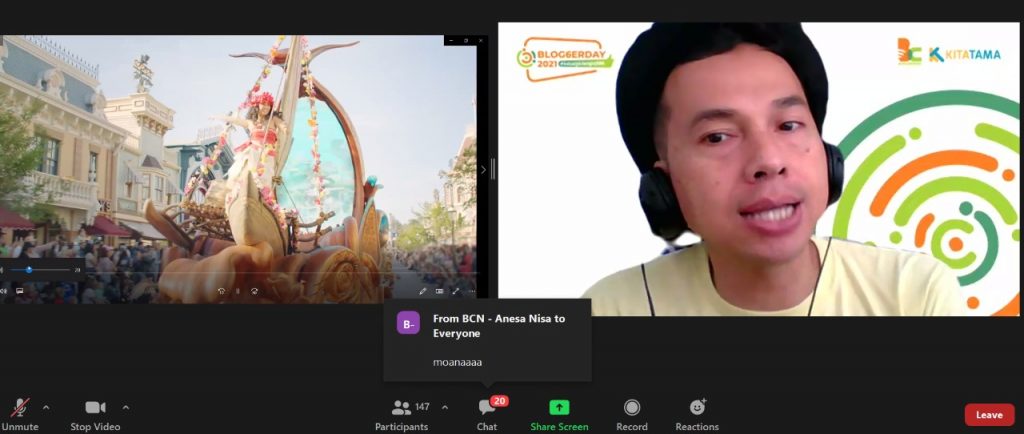Viewport: 1024px width, 434px height.
Task: Expand the side panel chevron beside shared video
Action: click(x=483, y=170)
